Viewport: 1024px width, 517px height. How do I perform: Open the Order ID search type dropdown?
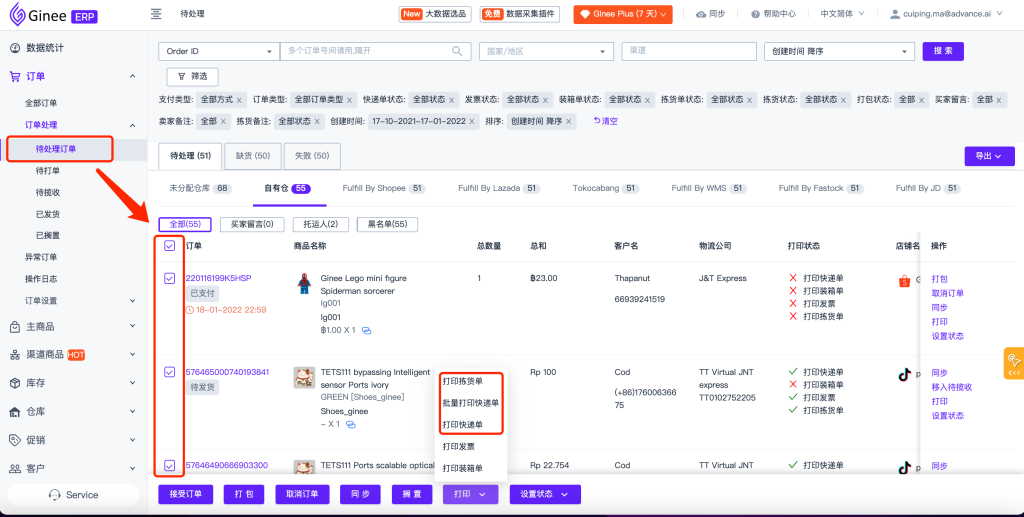pos(219,51)
